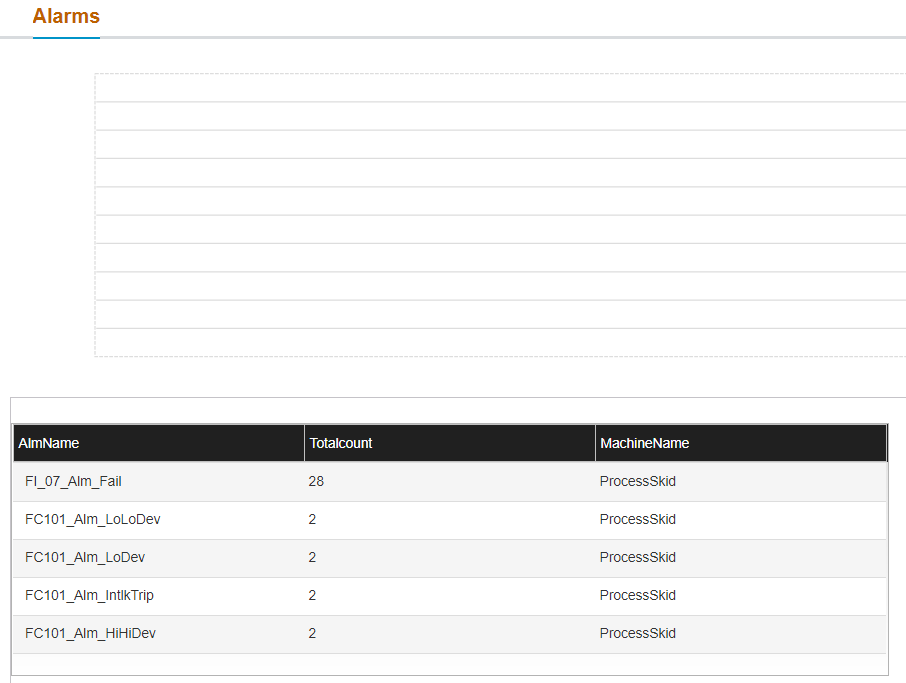Open the Alarms tab
906x683 pixels.
click(66, 17)
